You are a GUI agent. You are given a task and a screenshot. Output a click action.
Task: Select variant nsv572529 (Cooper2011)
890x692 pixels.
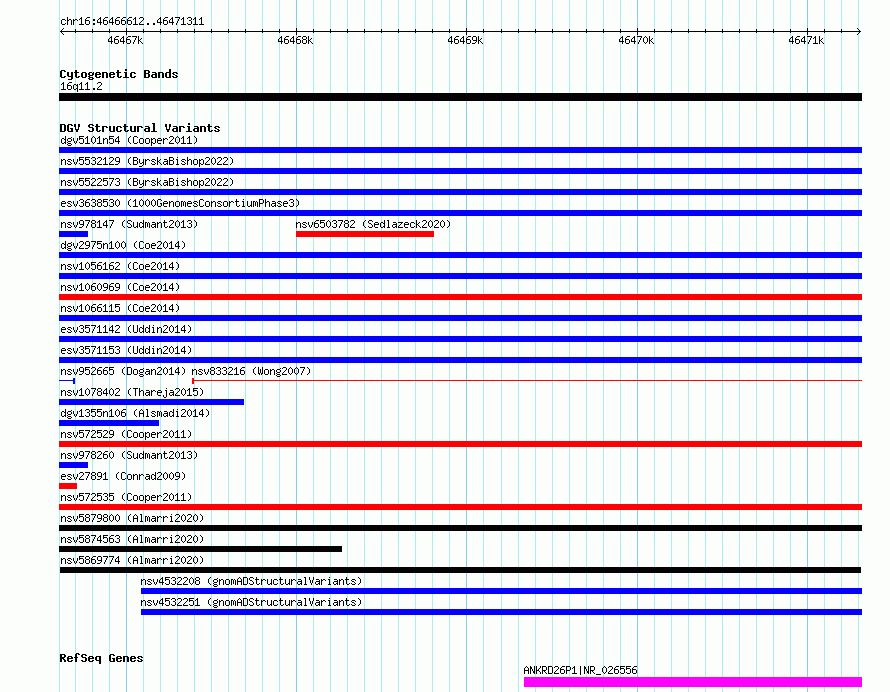[126, 434]
